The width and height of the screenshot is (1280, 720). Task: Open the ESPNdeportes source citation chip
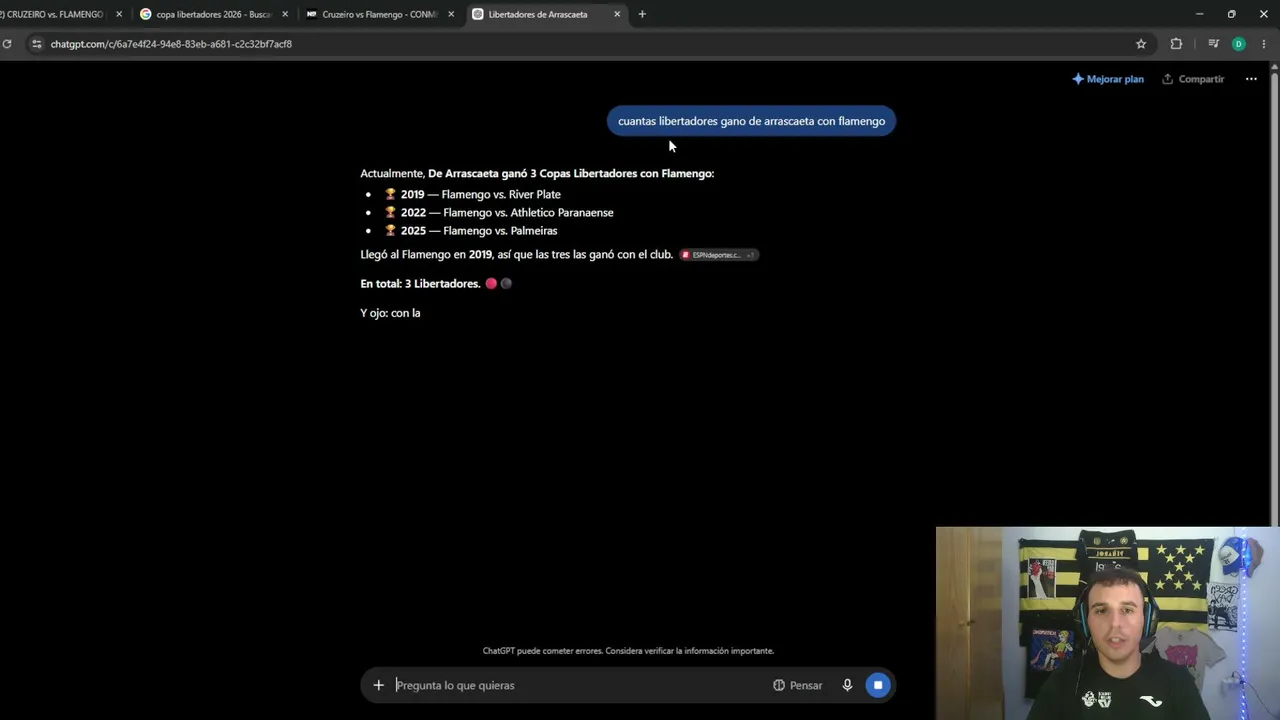tap(718, 255)
